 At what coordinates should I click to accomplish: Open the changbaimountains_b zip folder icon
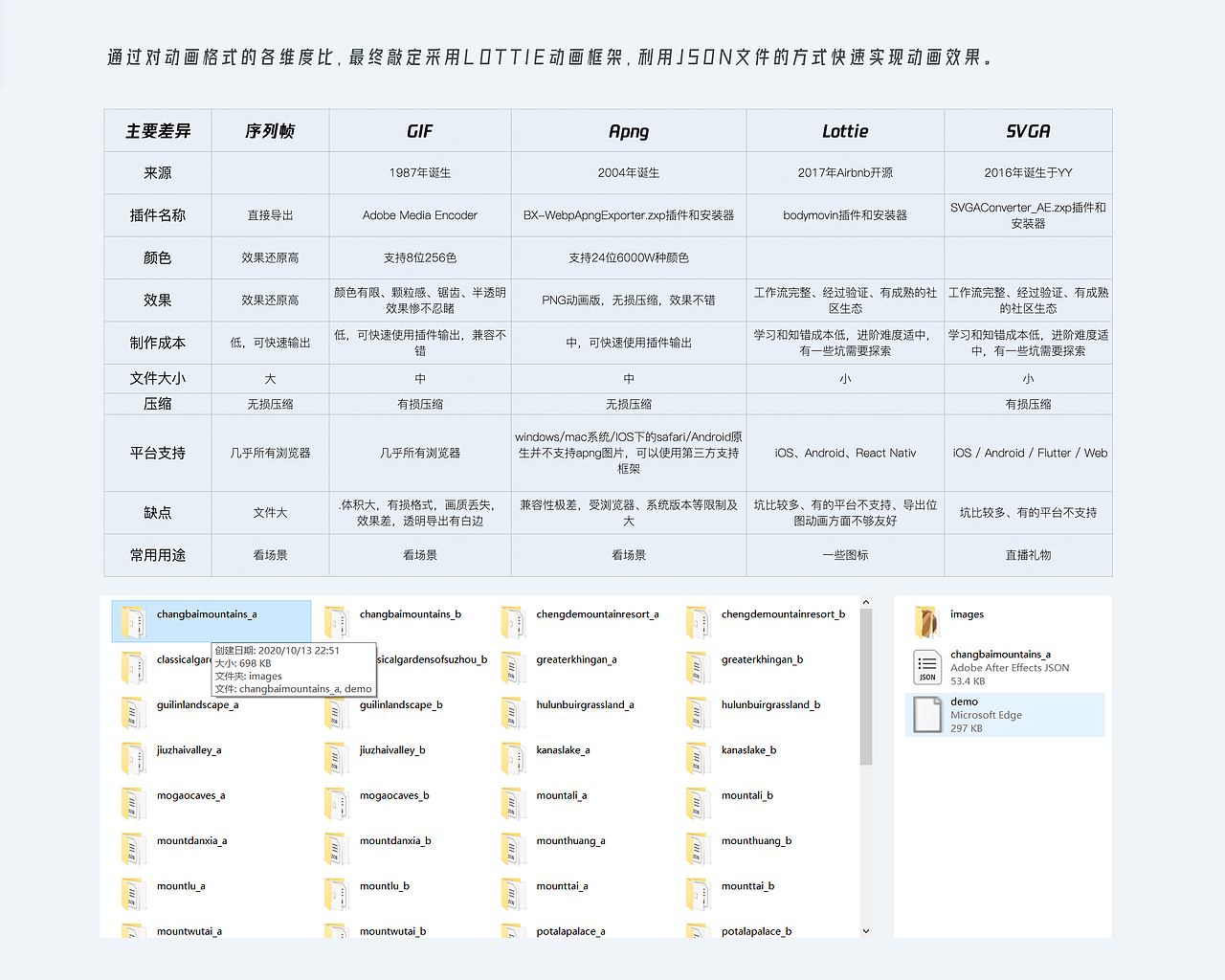tap(336, 622)
